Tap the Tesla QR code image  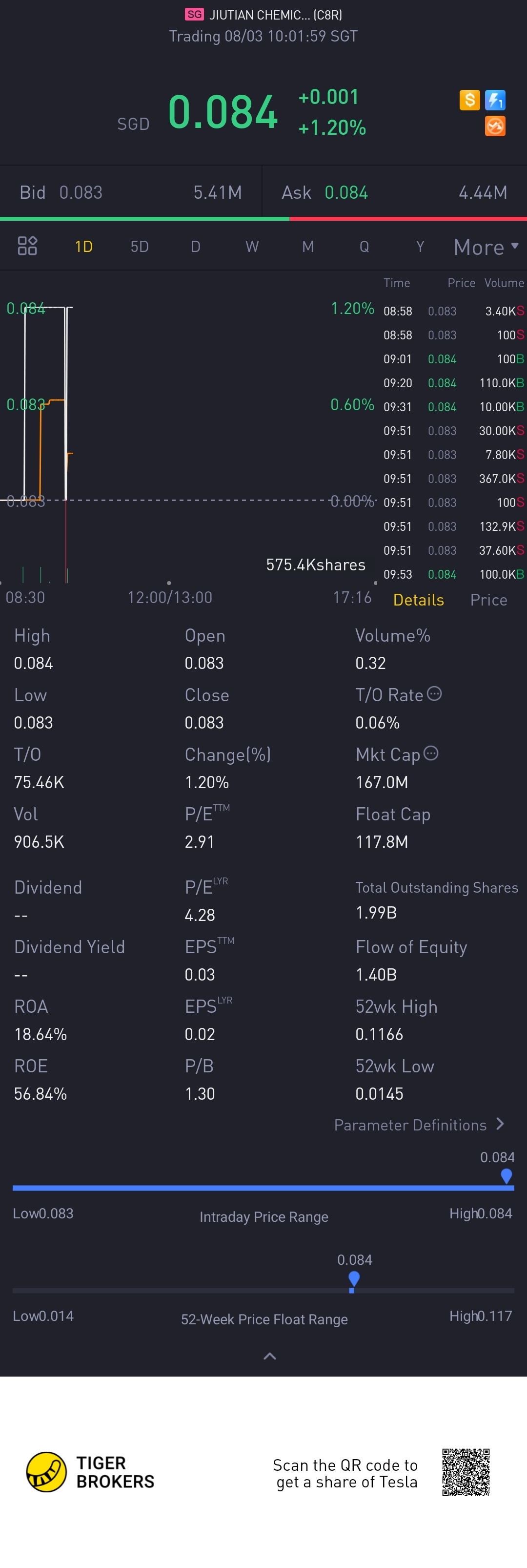[466, 1472]
